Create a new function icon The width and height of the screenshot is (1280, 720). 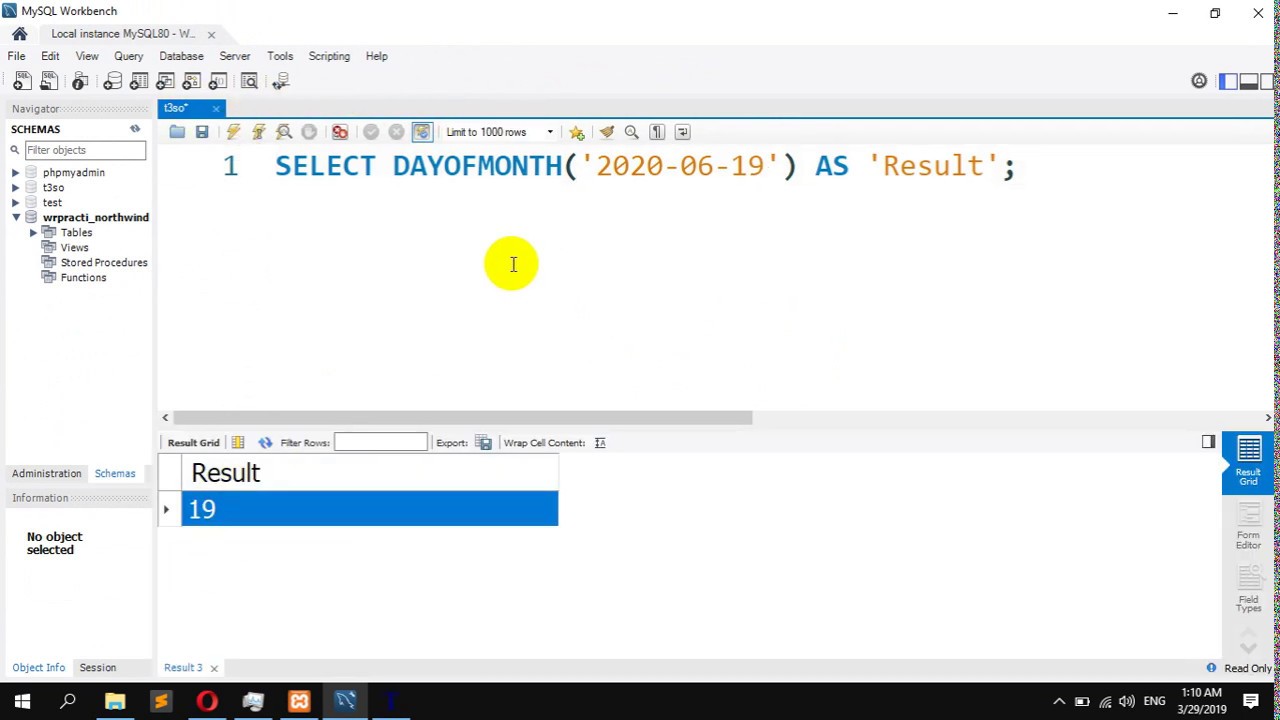217,81
